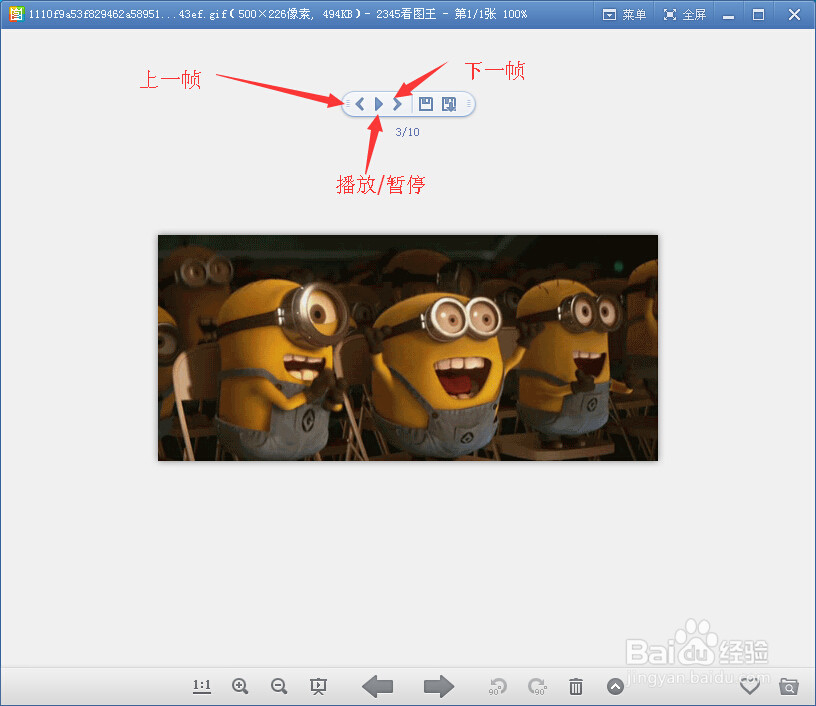This screenshot has height=706, width=816.
Task: Open the 菜单 menu
Action: tap(624, 15)
